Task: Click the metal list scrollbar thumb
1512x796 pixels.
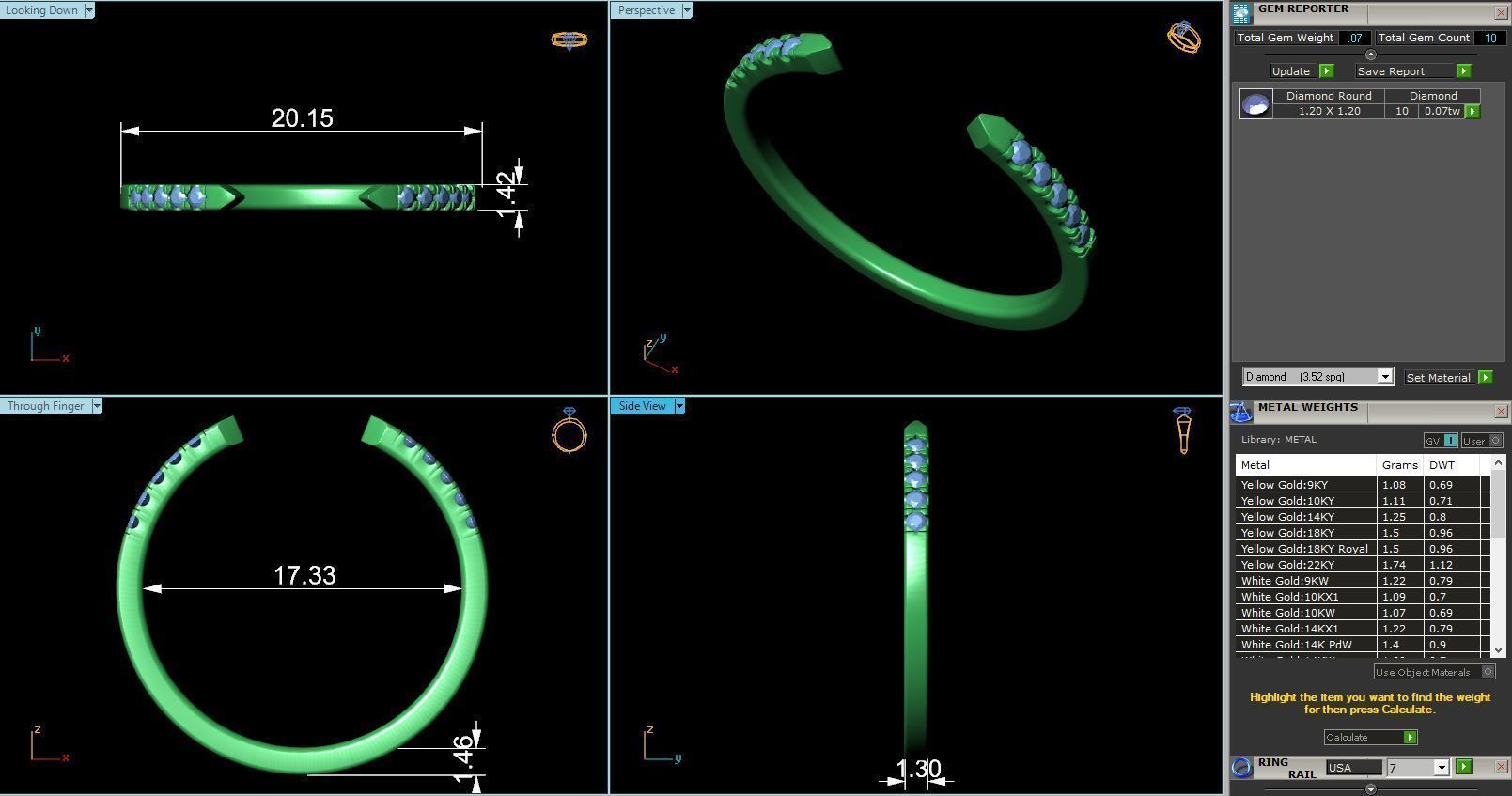Action: 1498,503
